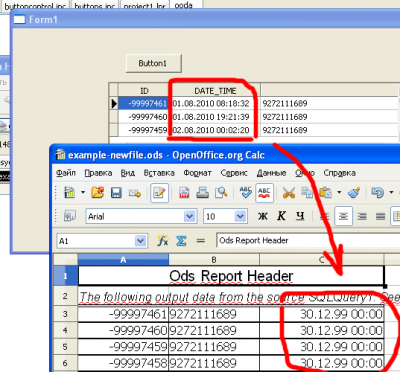This screenshot has width=400, height=372.
Task: Click the Print file icon
Action: tap(203, 193)
